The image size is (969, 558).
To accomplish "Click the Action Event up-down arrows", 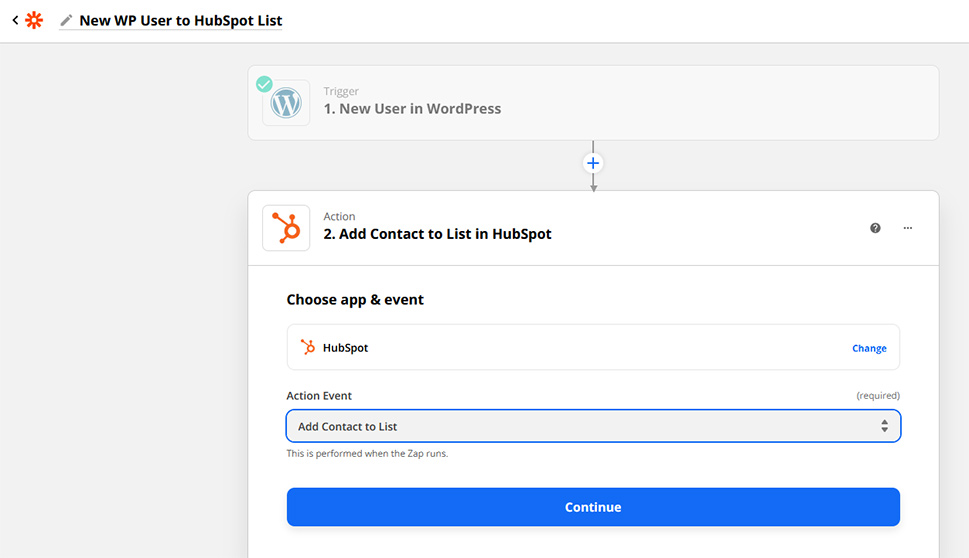I will coord(884,426).
